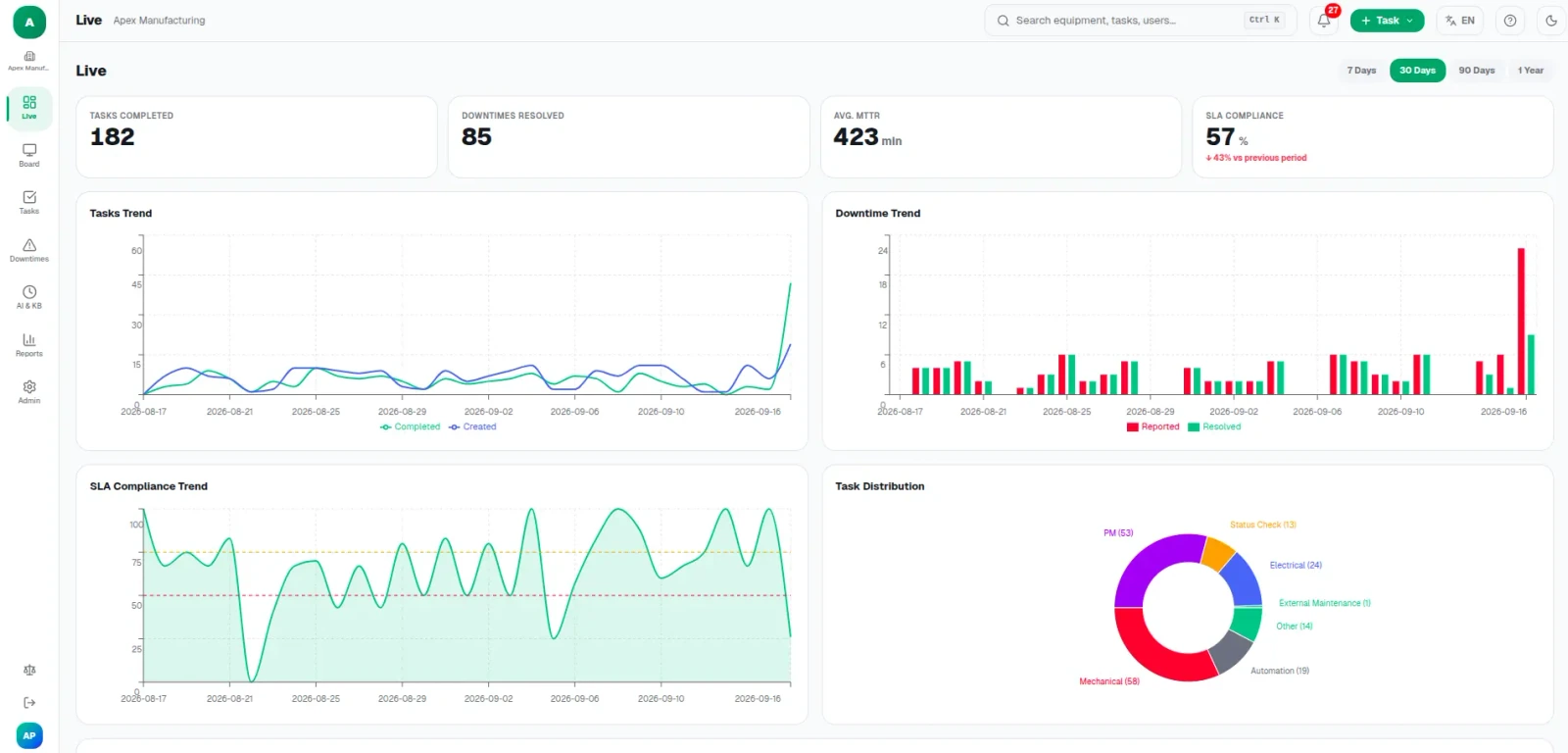Screen dimensions: 1568x753
Task: Open the EN language selector
Action: (1460, 21)
